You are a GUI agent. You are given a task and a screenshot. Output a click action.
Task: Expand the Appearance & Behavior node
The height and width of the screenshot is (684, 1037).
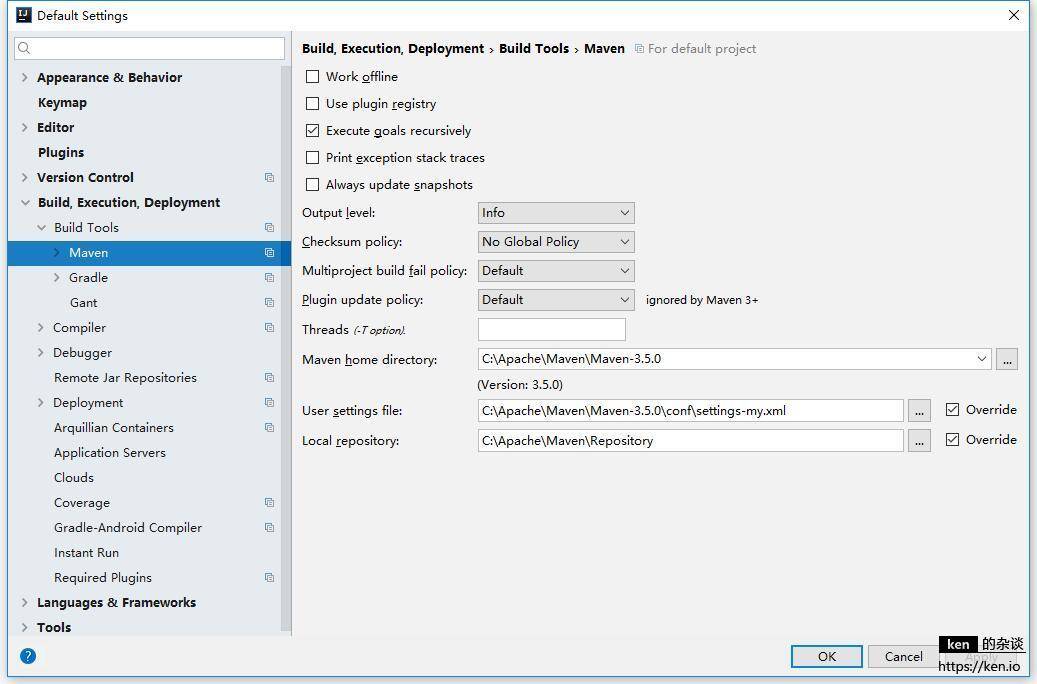24,77
